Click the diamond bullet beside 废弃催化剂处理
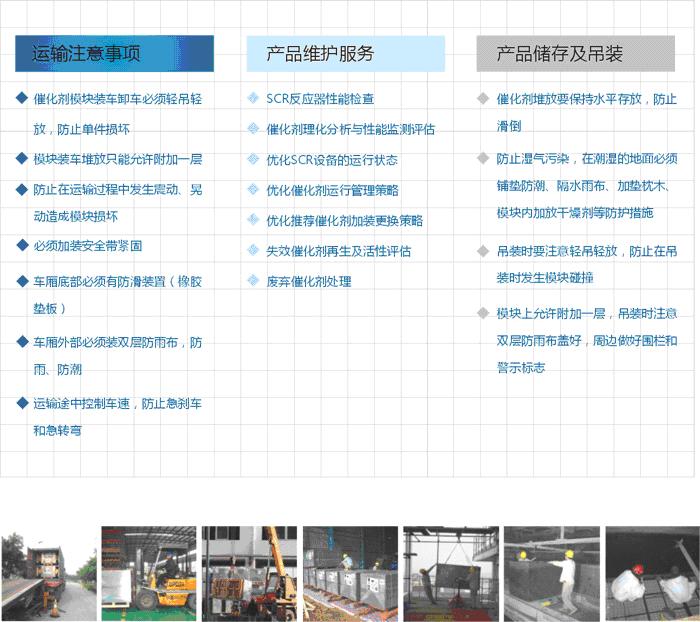The height and width of the screenshot is (622, 700). [254, 281]
